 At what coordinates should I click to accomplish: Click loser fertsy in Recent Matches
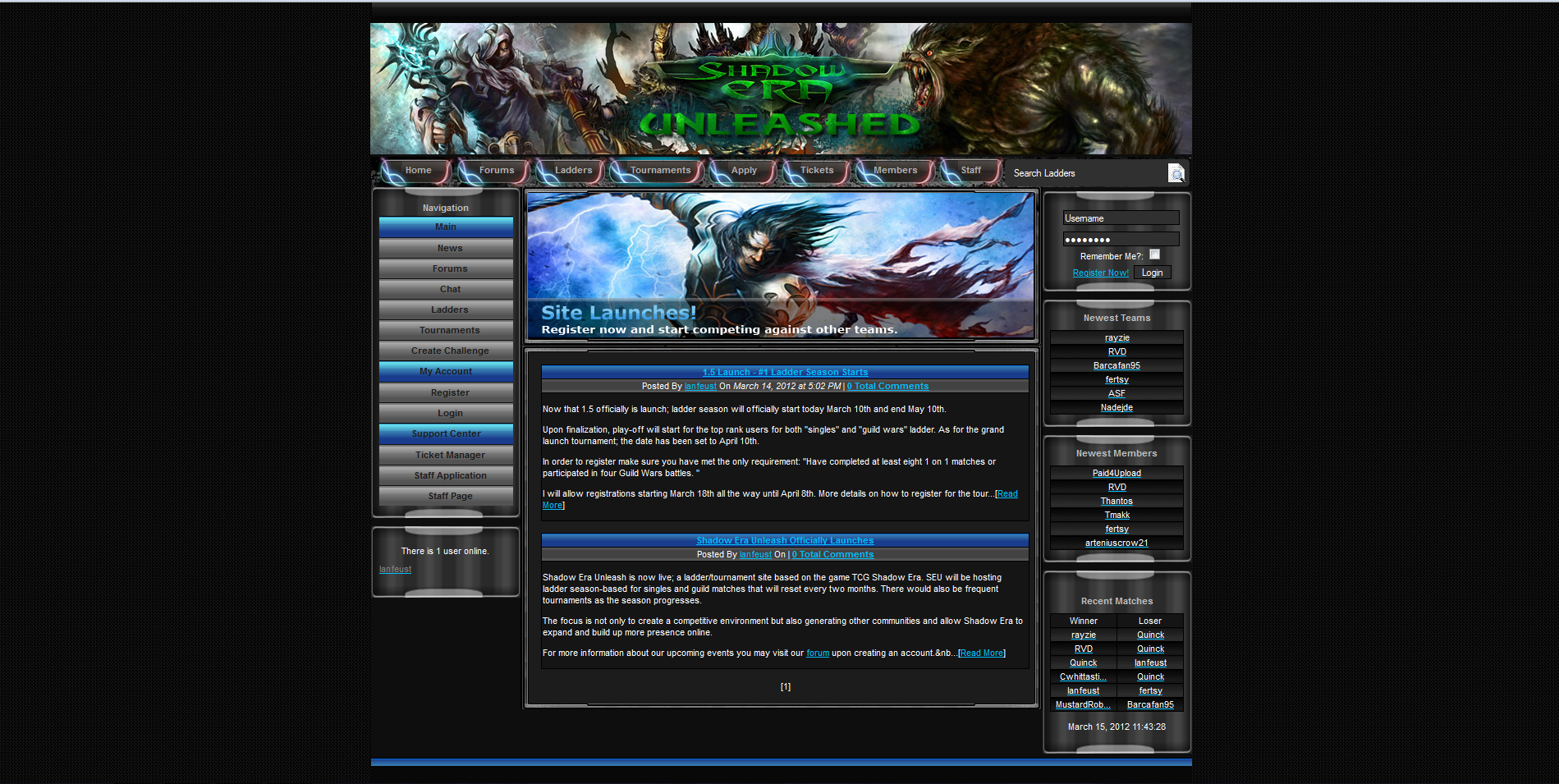click(x=1150, y=691)
